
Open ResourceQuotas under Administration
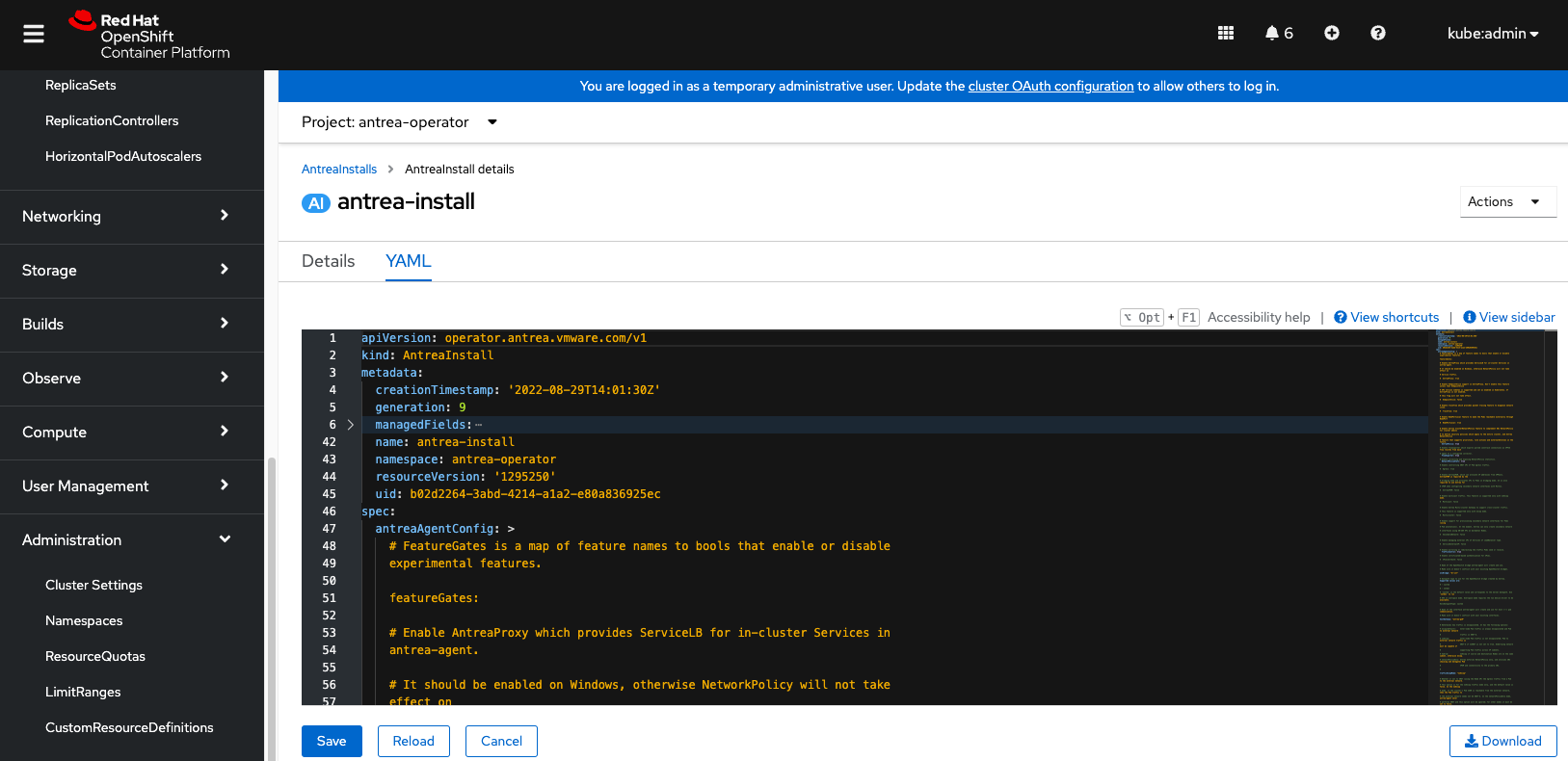[95, 656]
